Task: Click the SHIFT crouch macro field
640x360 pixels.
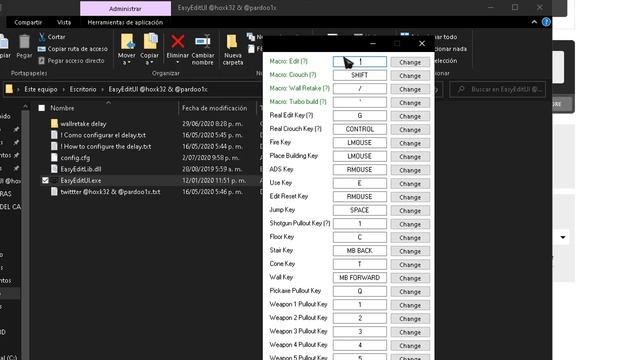Action: click(x=360, y=75)
